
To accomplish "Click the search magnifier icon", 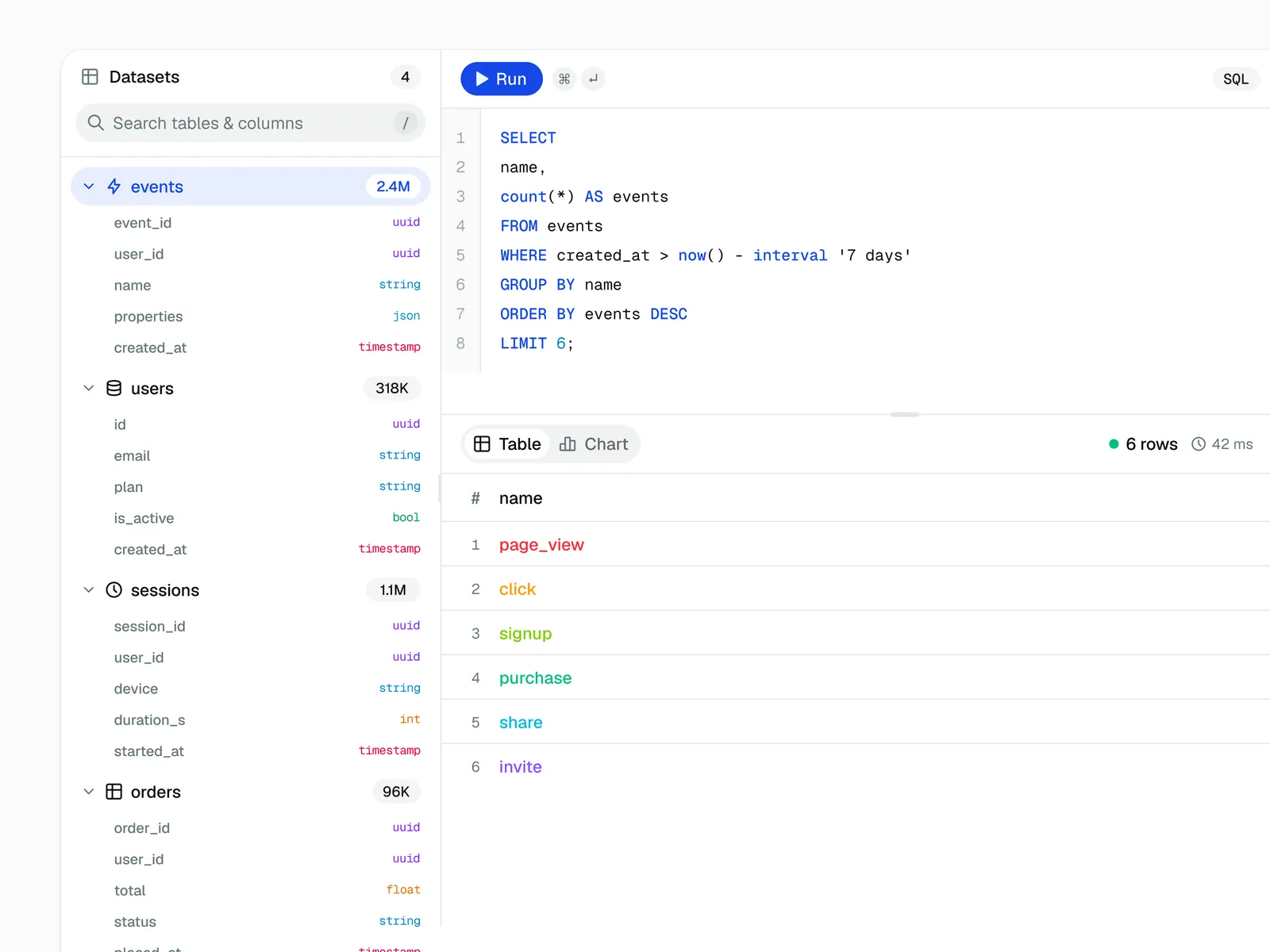I will click(96, 123).
